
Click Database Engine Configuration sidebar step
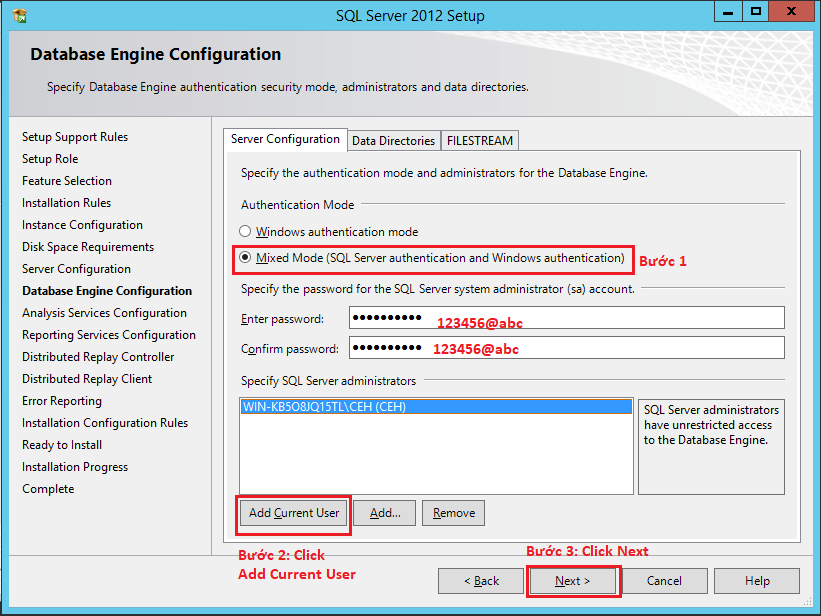tap(107, 291)
